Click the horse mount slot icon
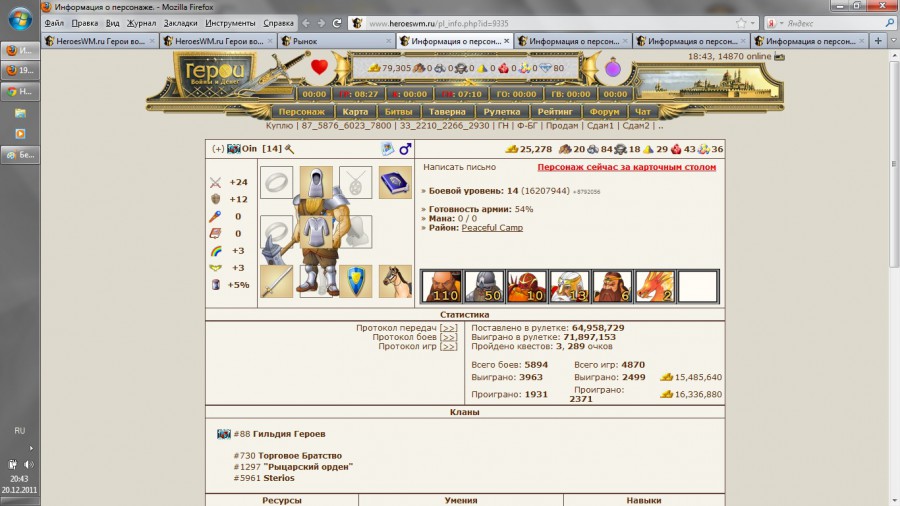 (395, 281)
